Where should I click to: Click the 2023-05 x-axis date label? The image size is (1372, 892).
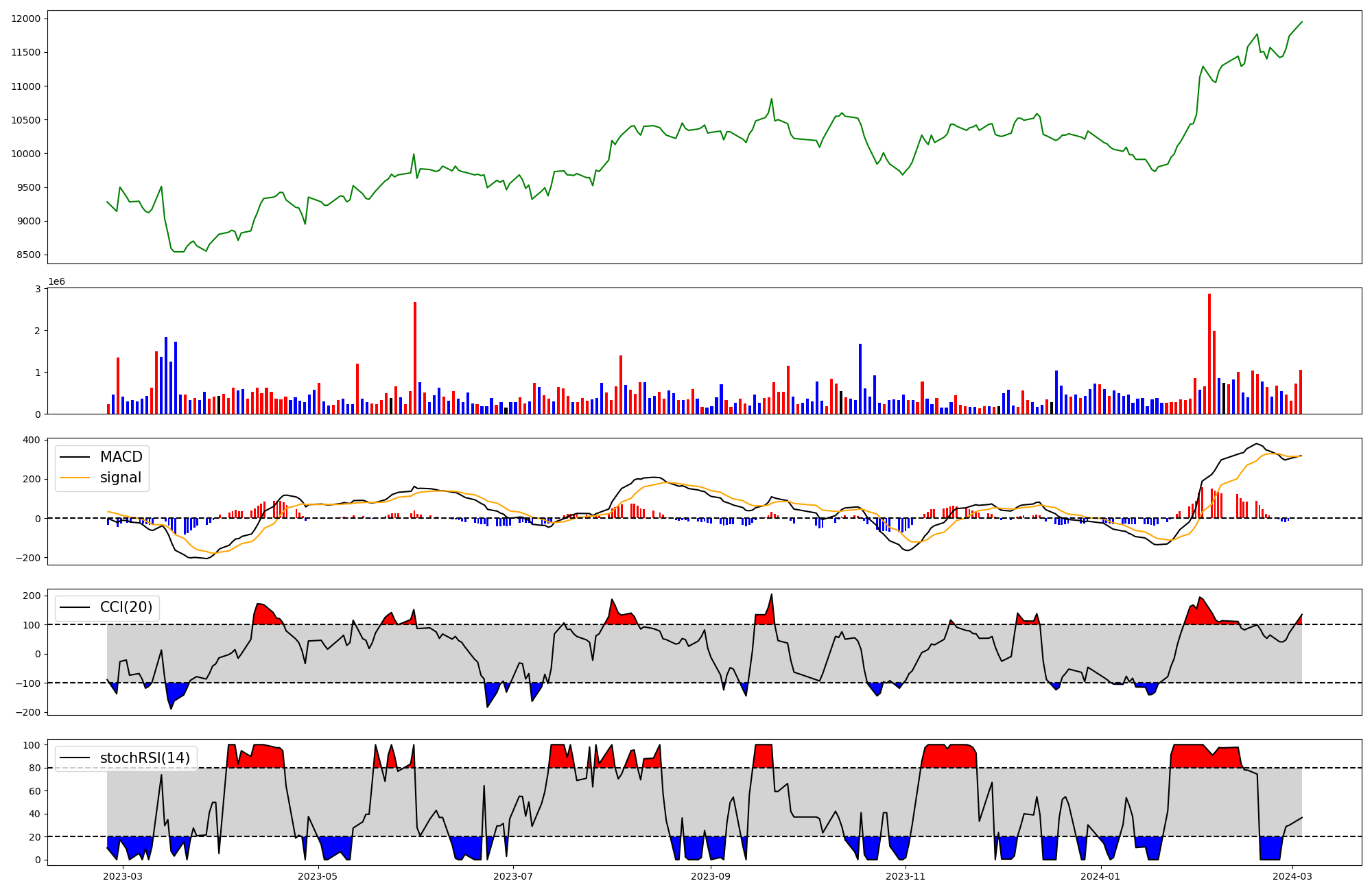coord(318,876)
